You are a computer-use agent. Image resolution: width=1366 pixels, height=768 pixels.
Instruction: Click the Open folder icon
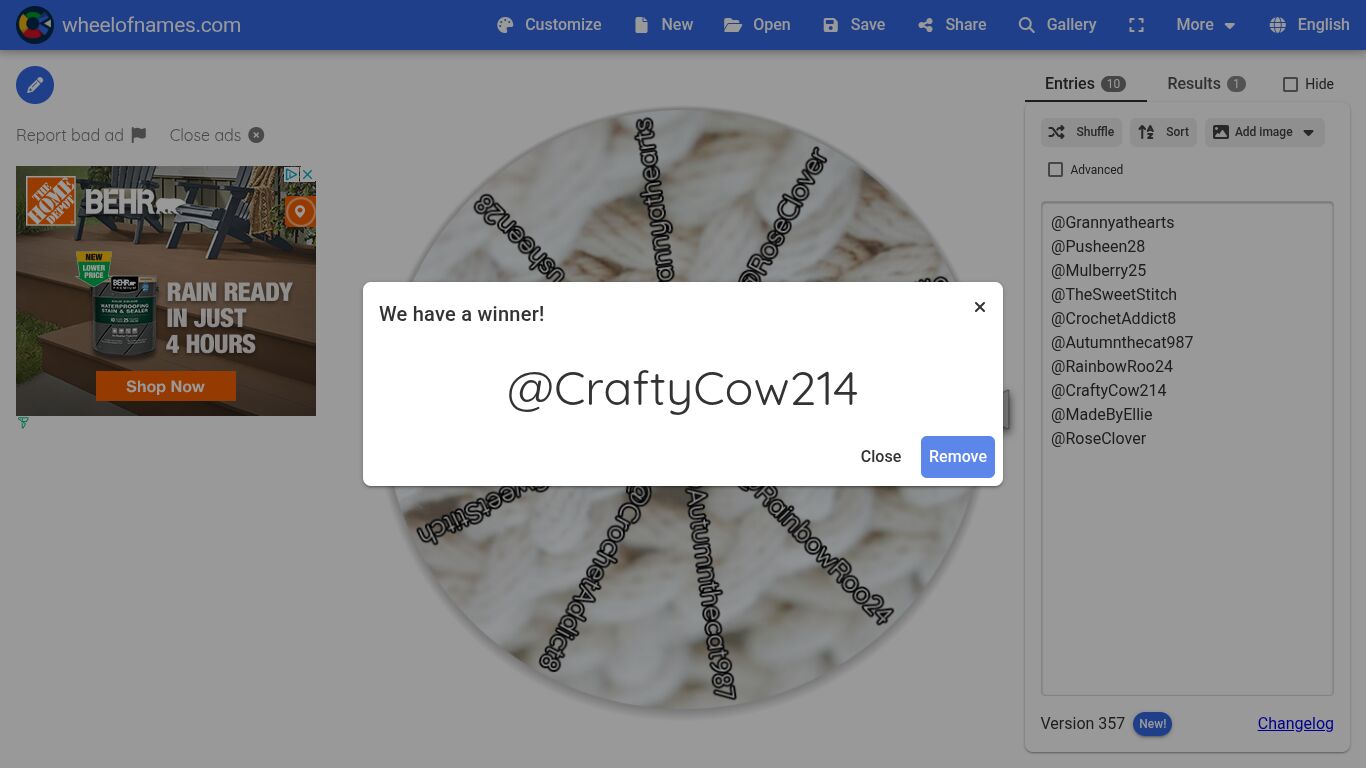pyautogui.click(x=733, y=25)
